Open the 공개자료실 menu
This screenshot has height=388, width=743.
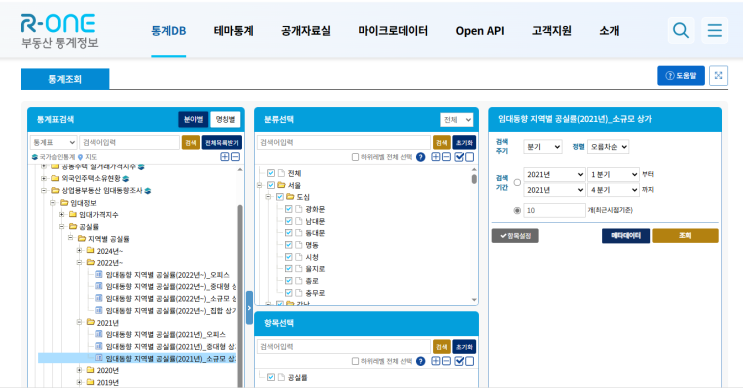click(306, 31)
